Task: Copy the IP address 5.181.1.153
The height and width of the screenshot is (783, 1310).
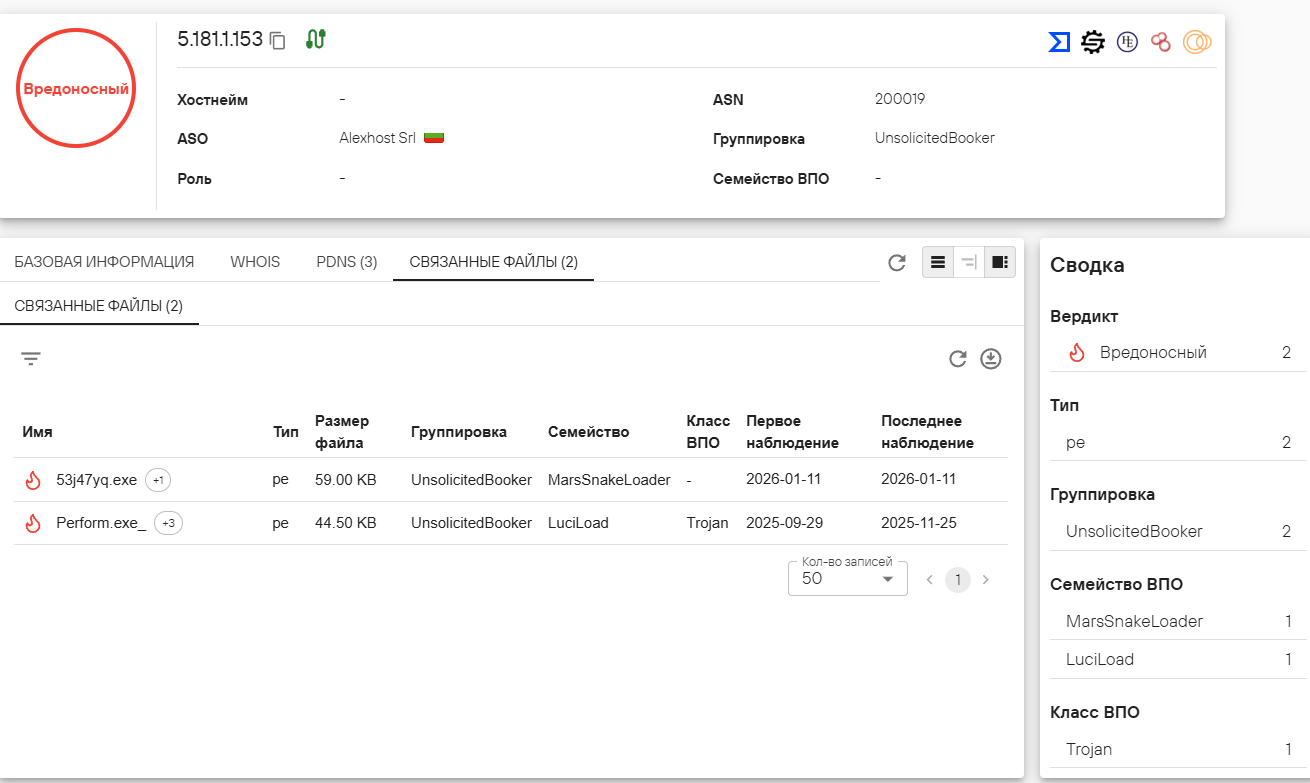Action: [278, 41]
